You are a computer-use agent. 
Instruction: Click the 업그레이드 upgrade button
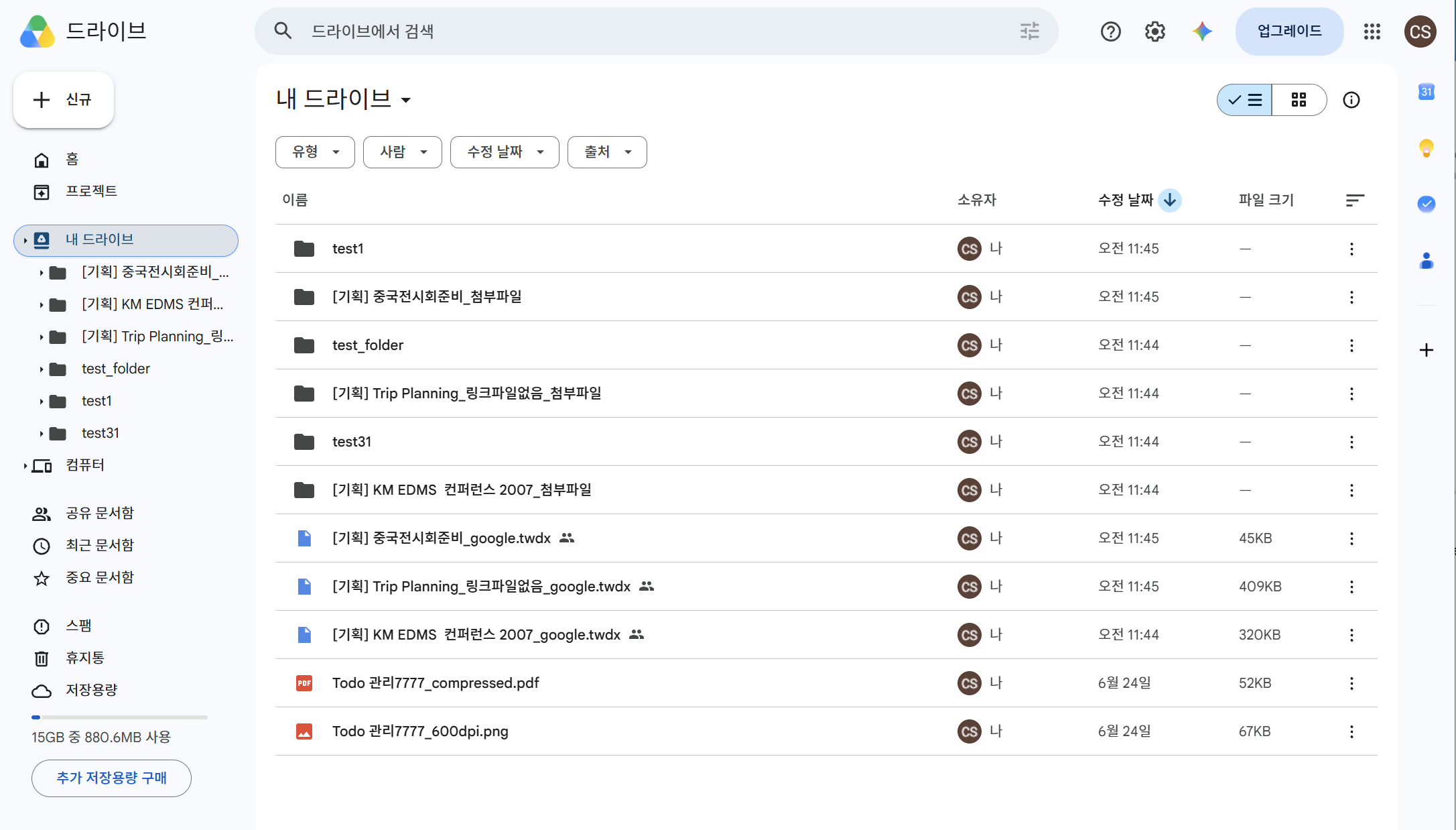point(1289,32)
